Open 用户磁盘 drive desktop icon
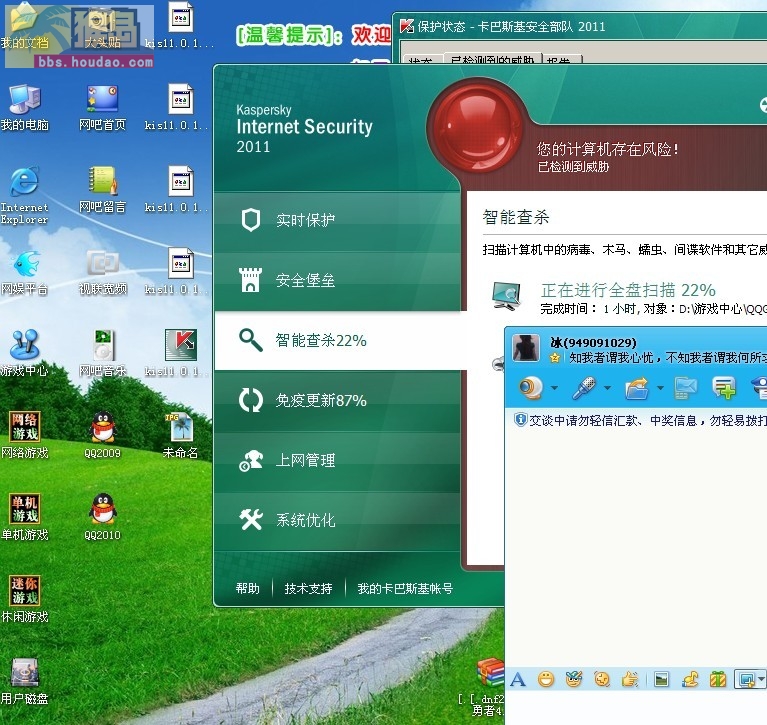Screen dimensions: 767x725 [24, 681]
